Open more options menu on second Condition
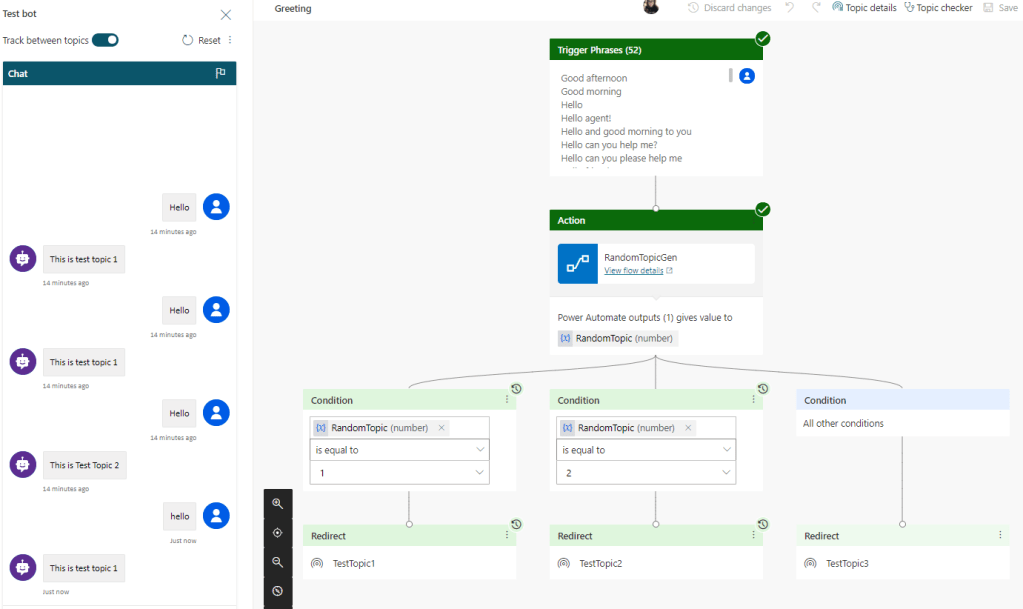 (753, 400)
